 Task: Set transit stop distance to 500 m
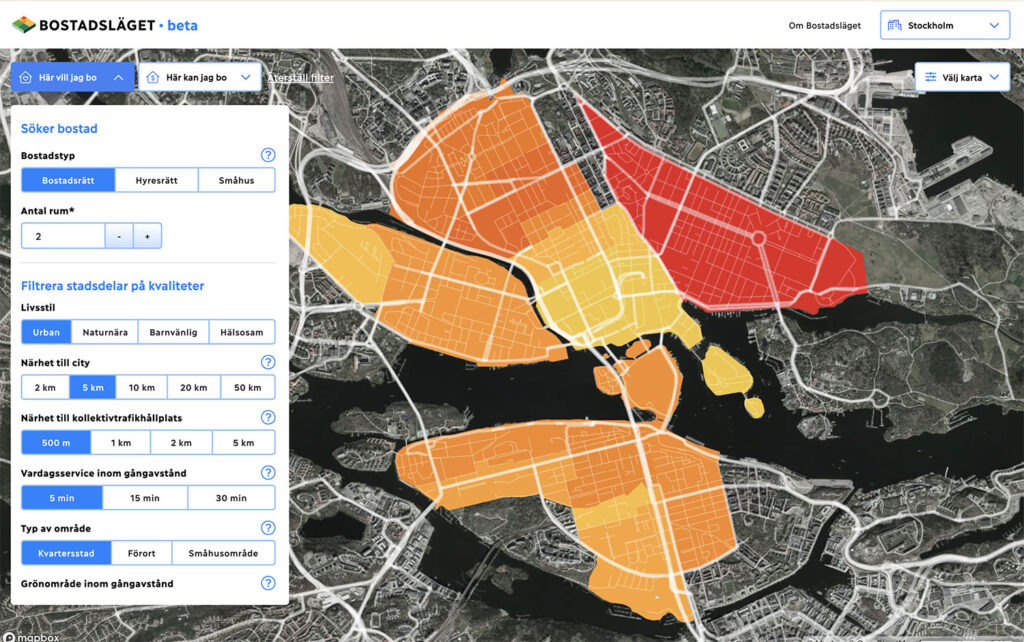56,442
